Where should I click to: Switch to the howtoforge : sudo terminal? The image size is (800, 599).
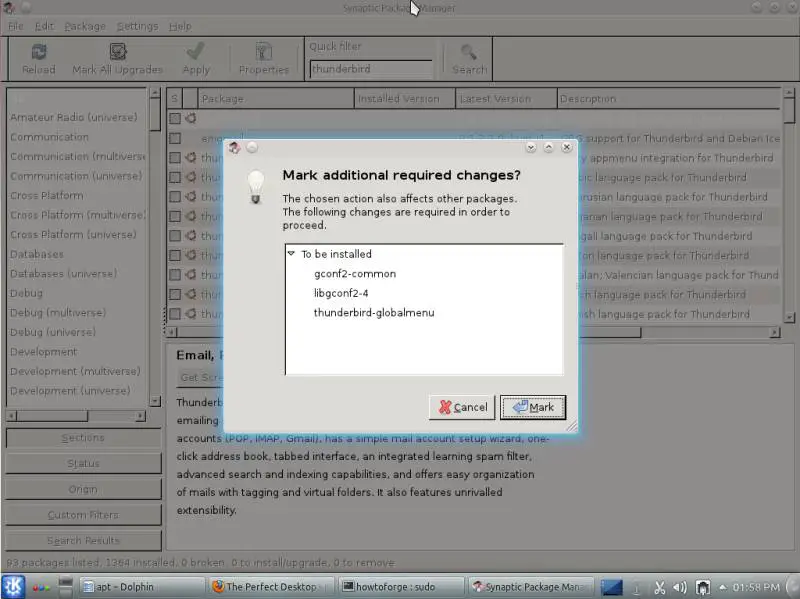(x=401, y=587)
